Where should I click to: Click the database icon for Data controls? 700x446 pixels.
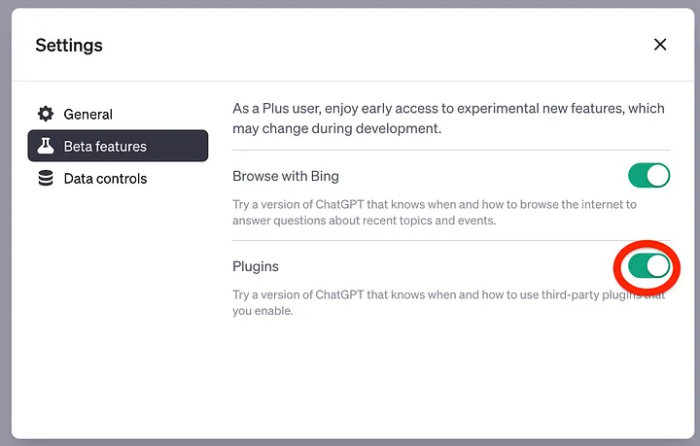tap(45, 179)
